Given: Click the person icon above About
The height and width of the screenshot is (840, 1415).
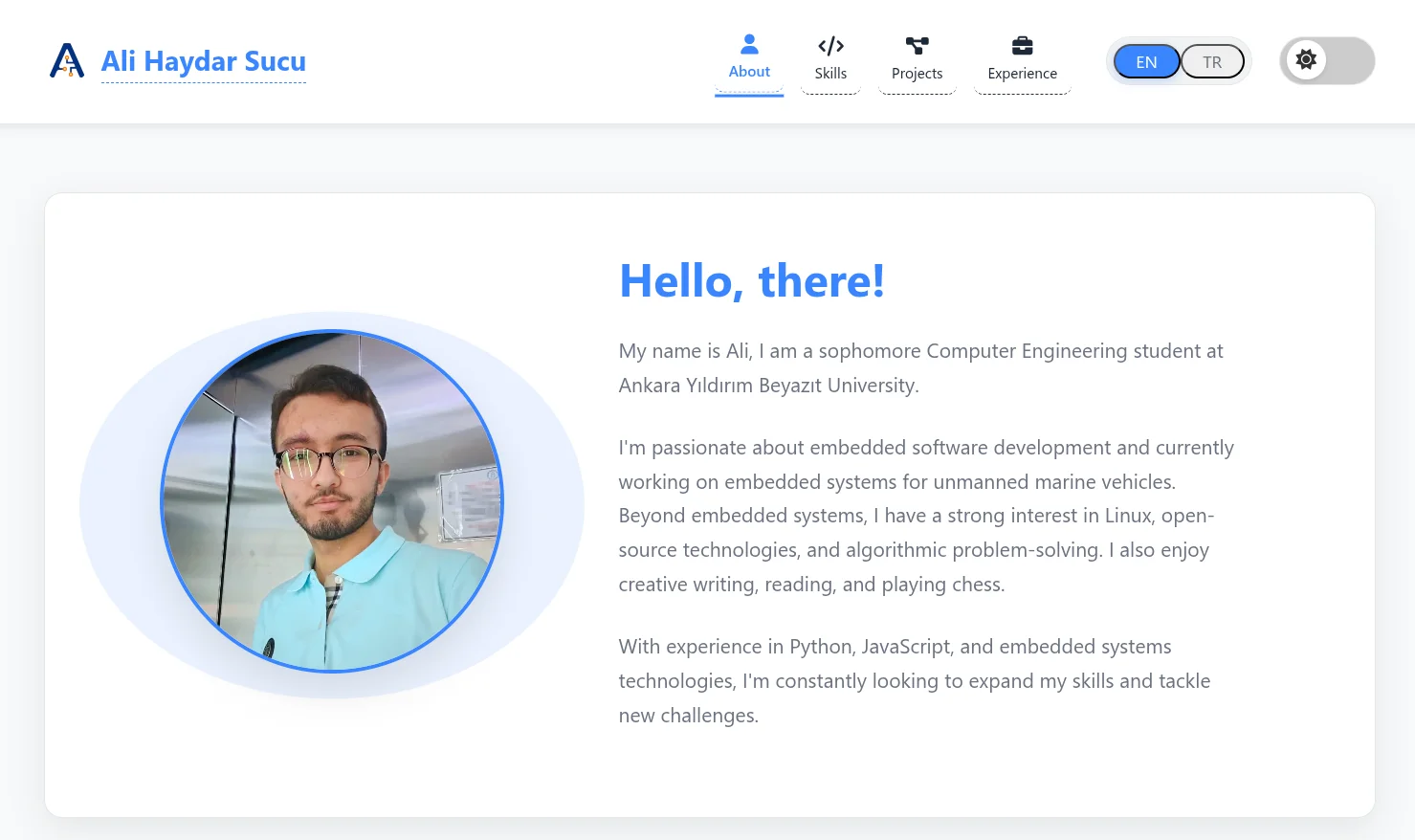Looking at the screenshot, I should (749, 44).
